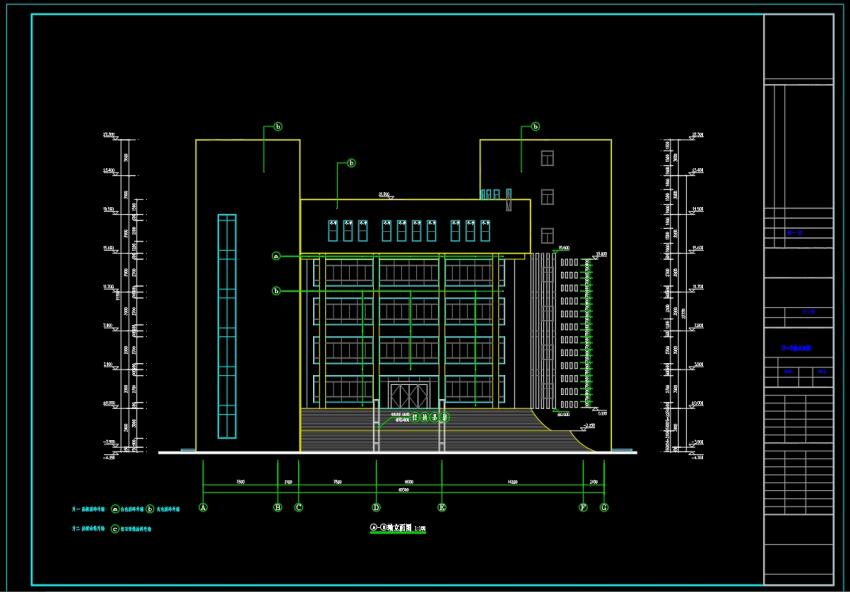
Task: Click the 'b' callout bubble above central block
Action: point(351,163)
